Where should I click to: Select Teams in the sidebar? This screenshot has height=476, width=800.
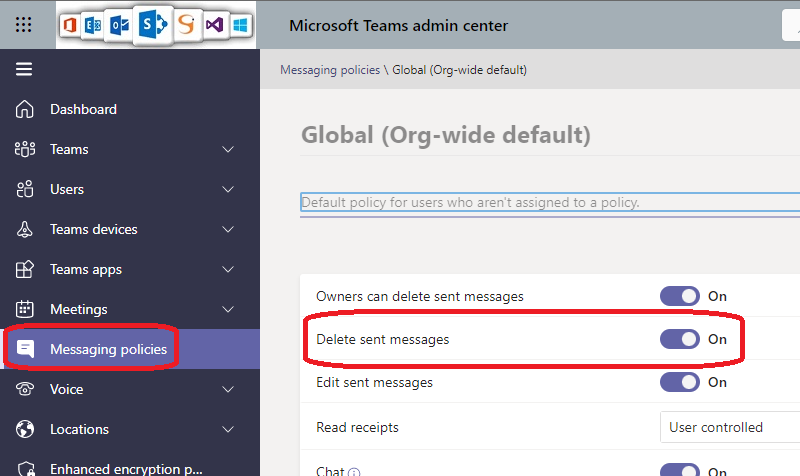[x=69, y=149]
